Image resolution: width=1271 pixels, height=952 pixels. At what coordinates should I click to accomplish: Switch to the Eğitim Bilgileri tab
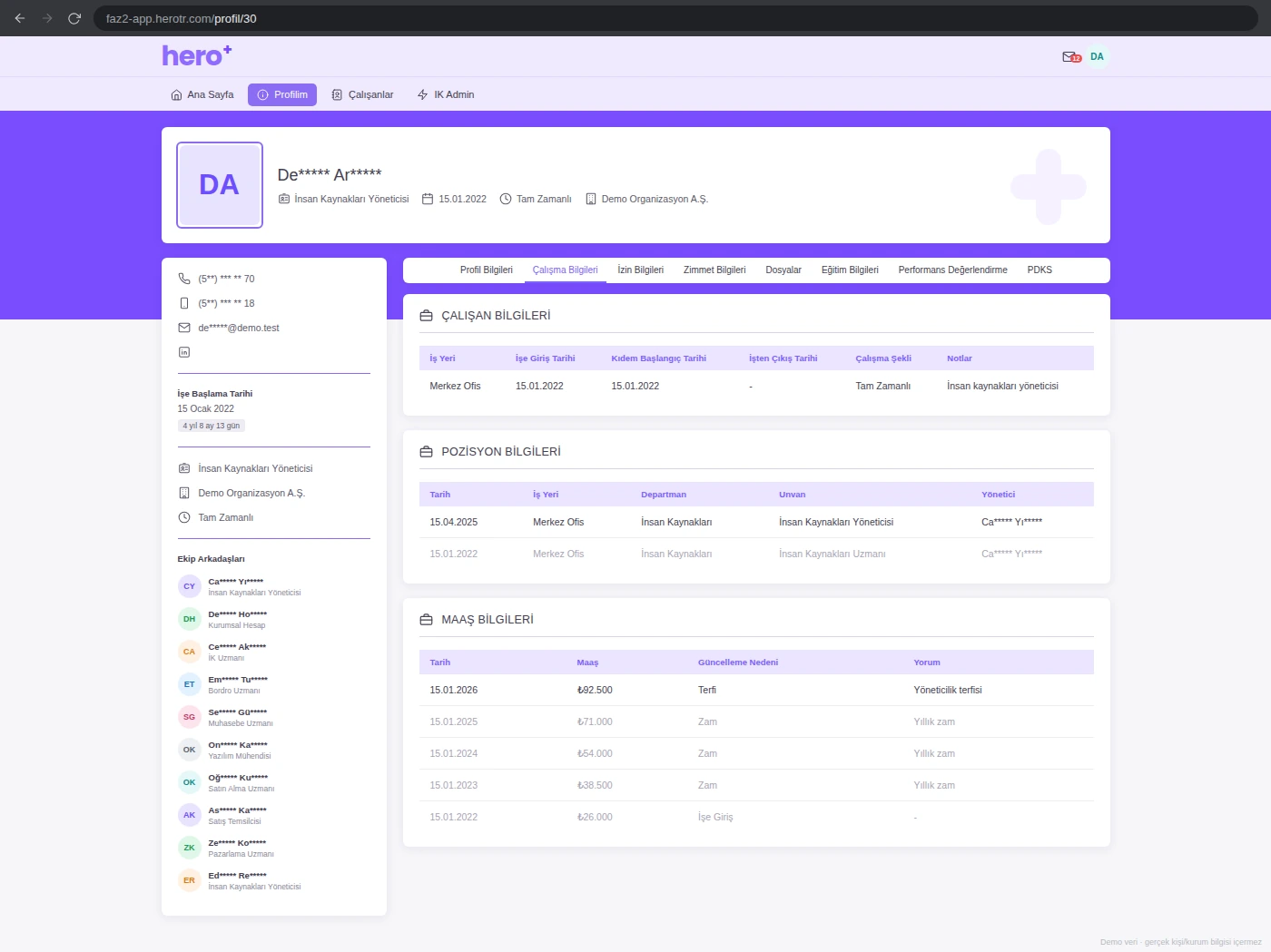850,270
